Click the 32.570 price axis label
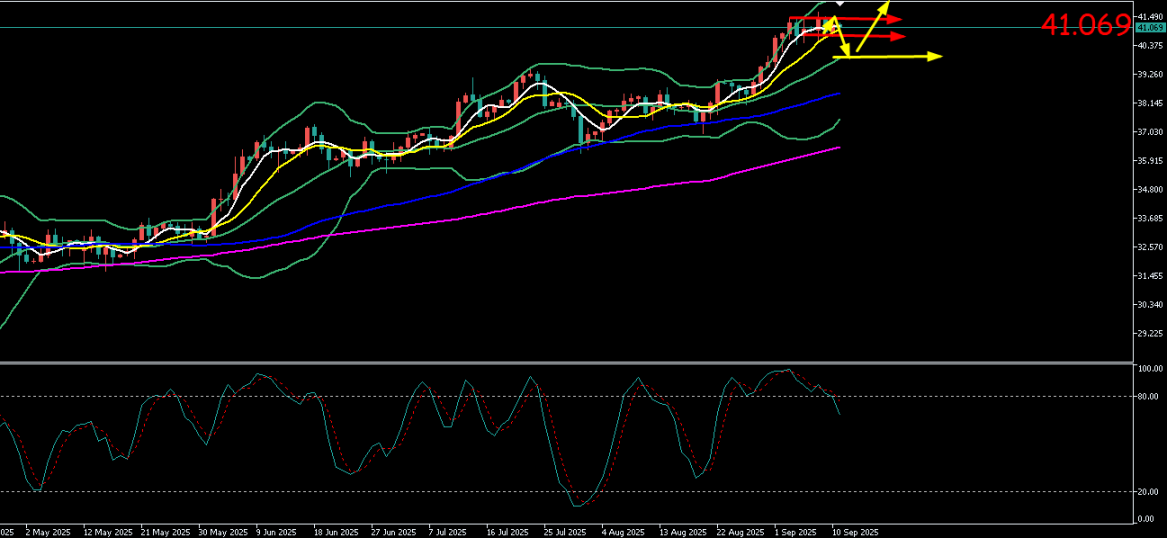The image size is (1167, 538). point(1151,247)
